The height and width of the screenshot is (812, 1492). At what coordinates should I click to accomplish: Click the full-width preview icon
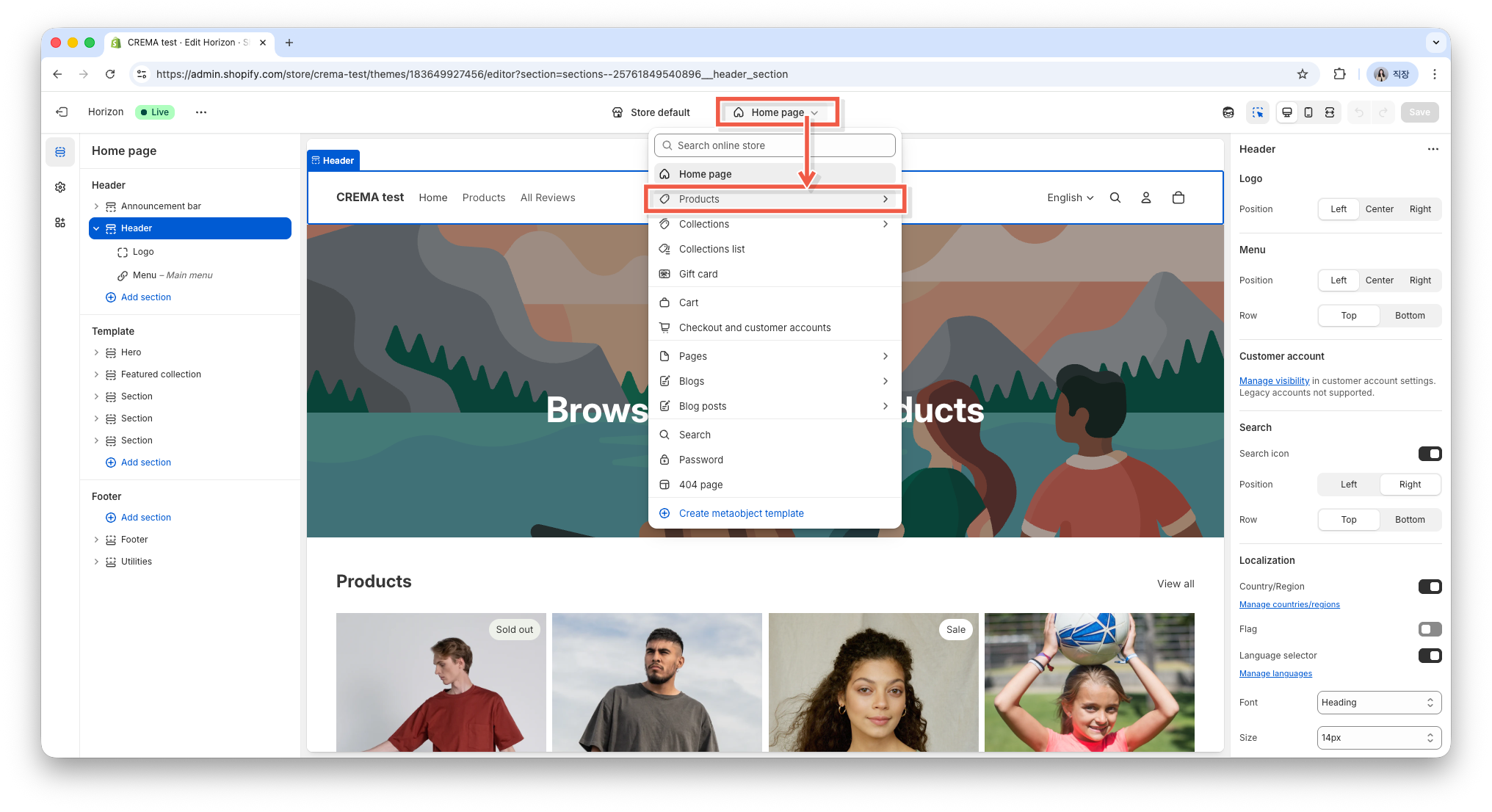click(1330, 112)
